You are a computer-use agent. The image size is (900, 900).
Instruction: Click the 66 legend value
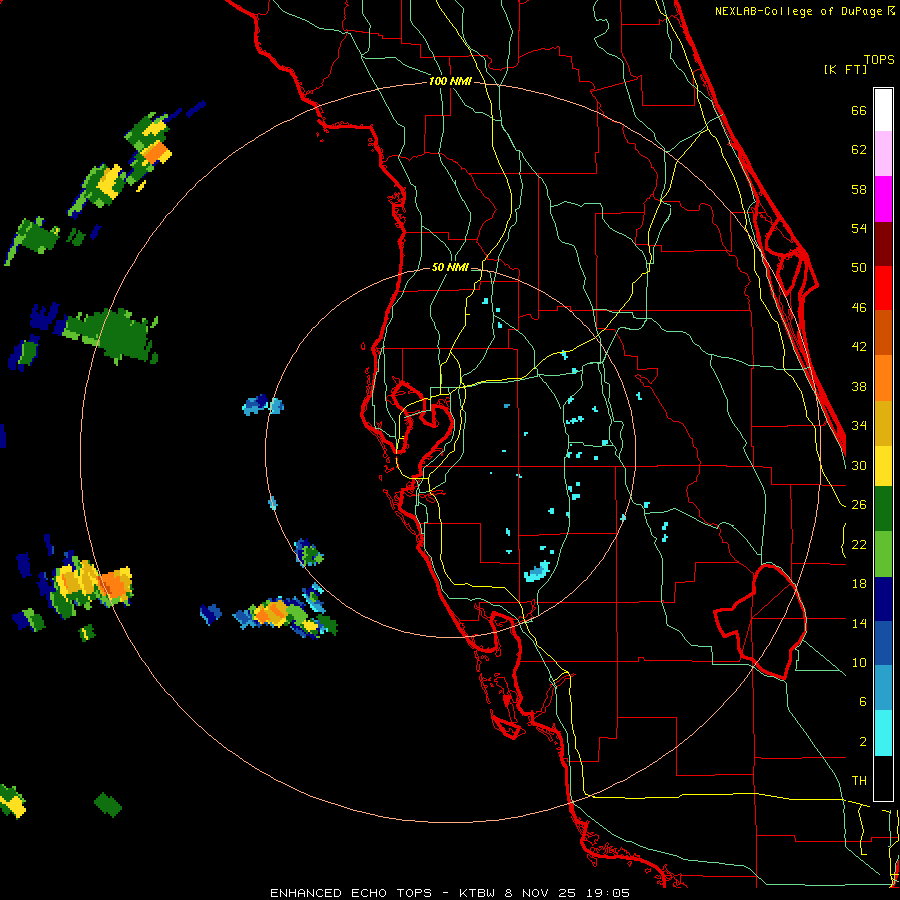[x=859, y=111]
